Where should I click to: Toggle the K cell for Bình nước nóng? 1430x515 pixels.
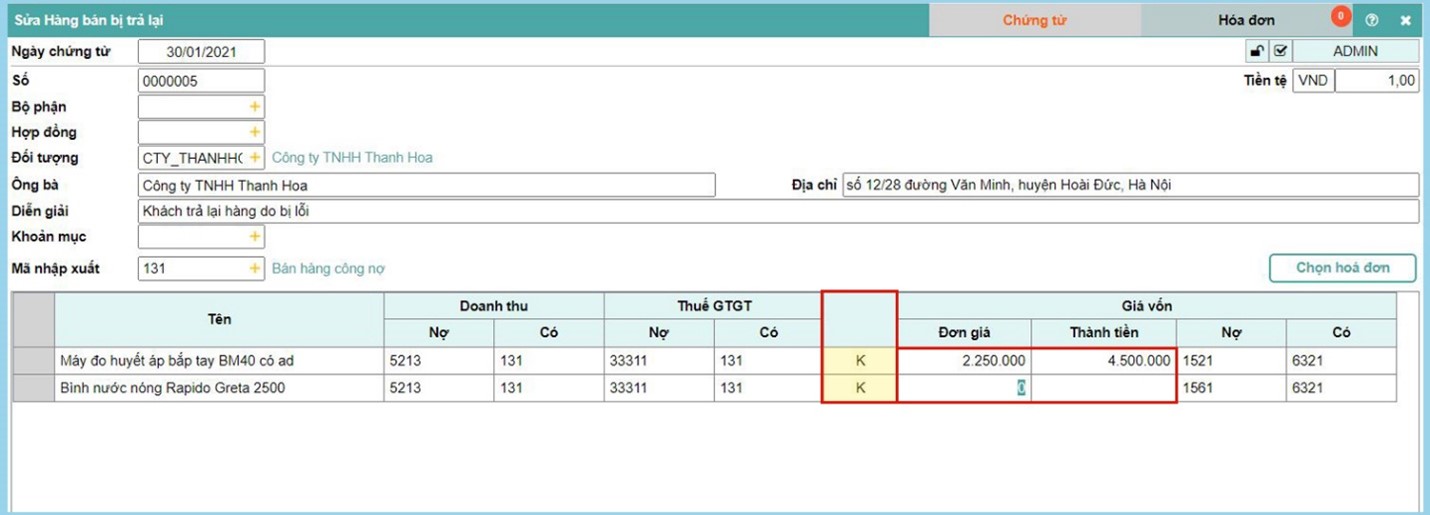coord(859,389)
